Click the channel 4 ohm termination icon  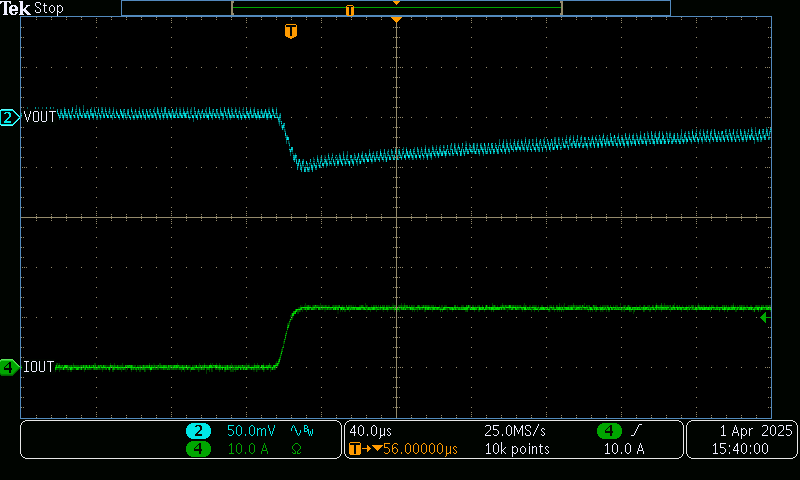coord(296,449)
